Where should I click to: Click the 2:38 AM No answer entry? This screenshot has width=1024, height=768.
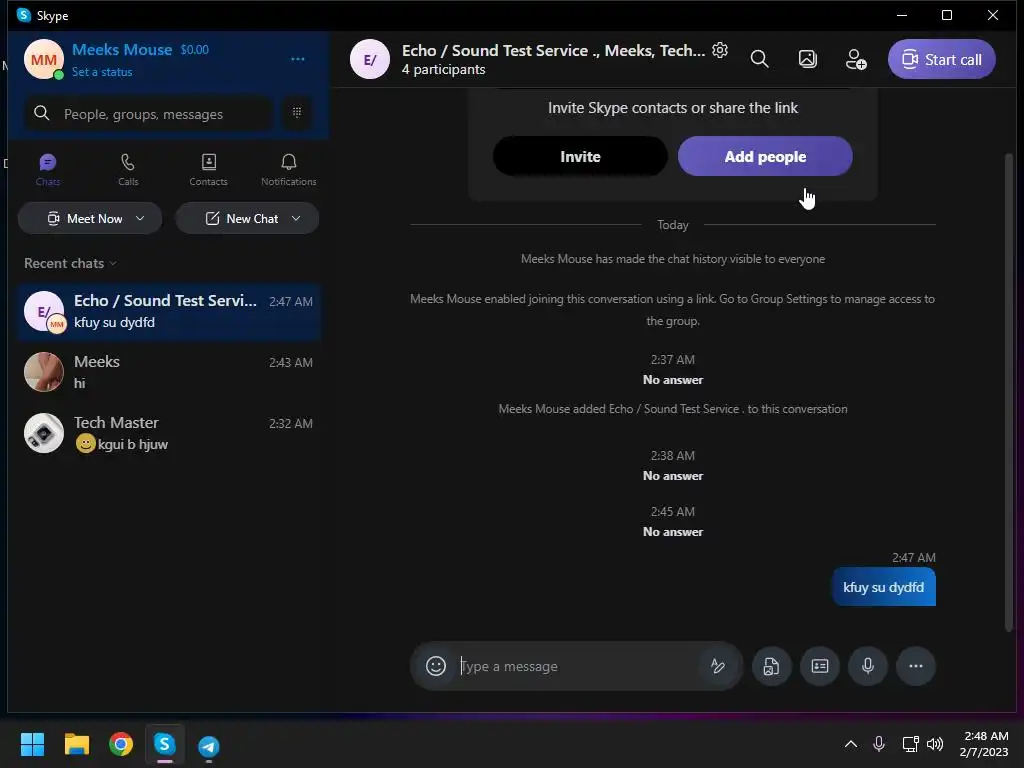(x=673, y=466)
